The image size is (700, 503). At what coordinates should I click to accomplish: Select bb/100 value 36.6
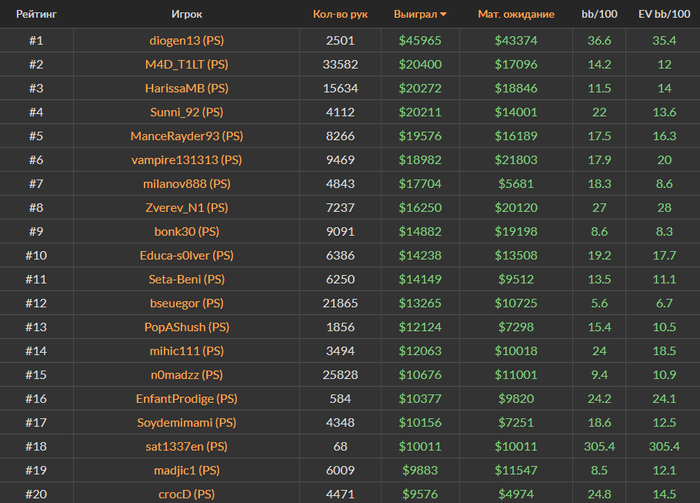(x=599, y=41)
